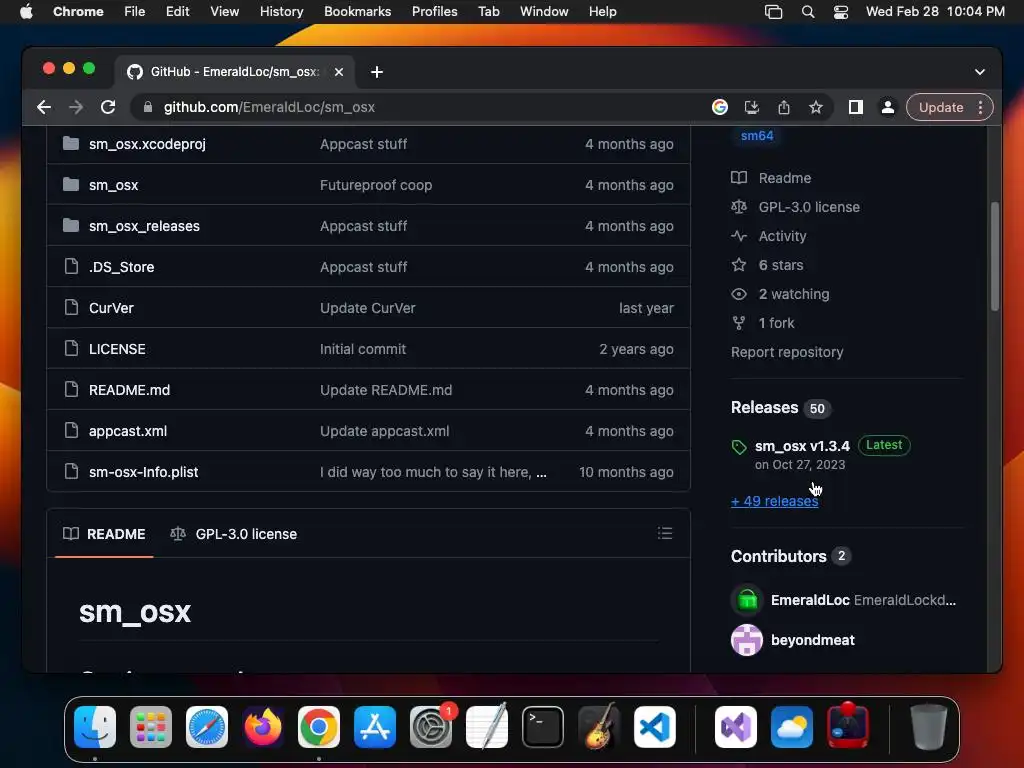The image size is (1024, 768).
Task: Open System Settings from the Dock
Action: click(x=431, y=727)
